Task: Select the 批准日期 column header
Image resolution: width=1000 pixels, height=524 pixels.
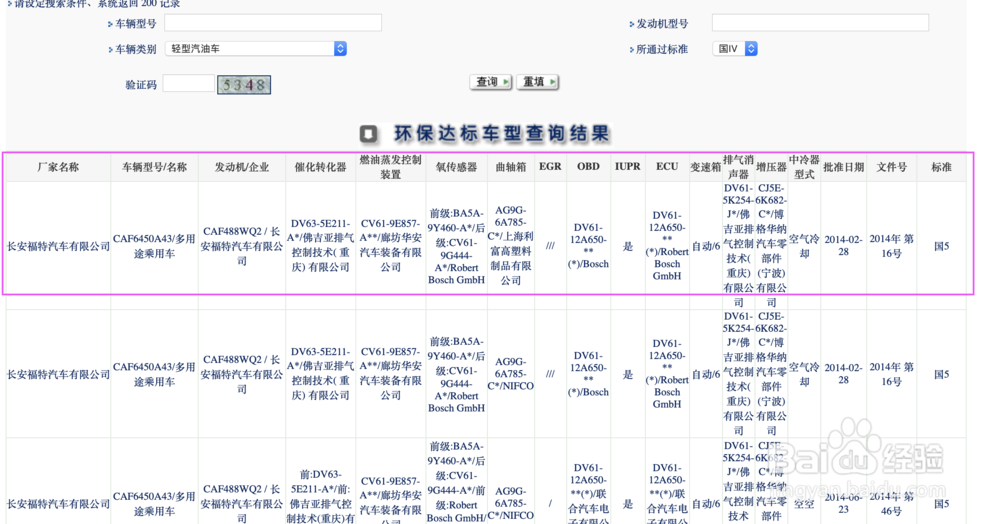Action: (x=843, y=167)
